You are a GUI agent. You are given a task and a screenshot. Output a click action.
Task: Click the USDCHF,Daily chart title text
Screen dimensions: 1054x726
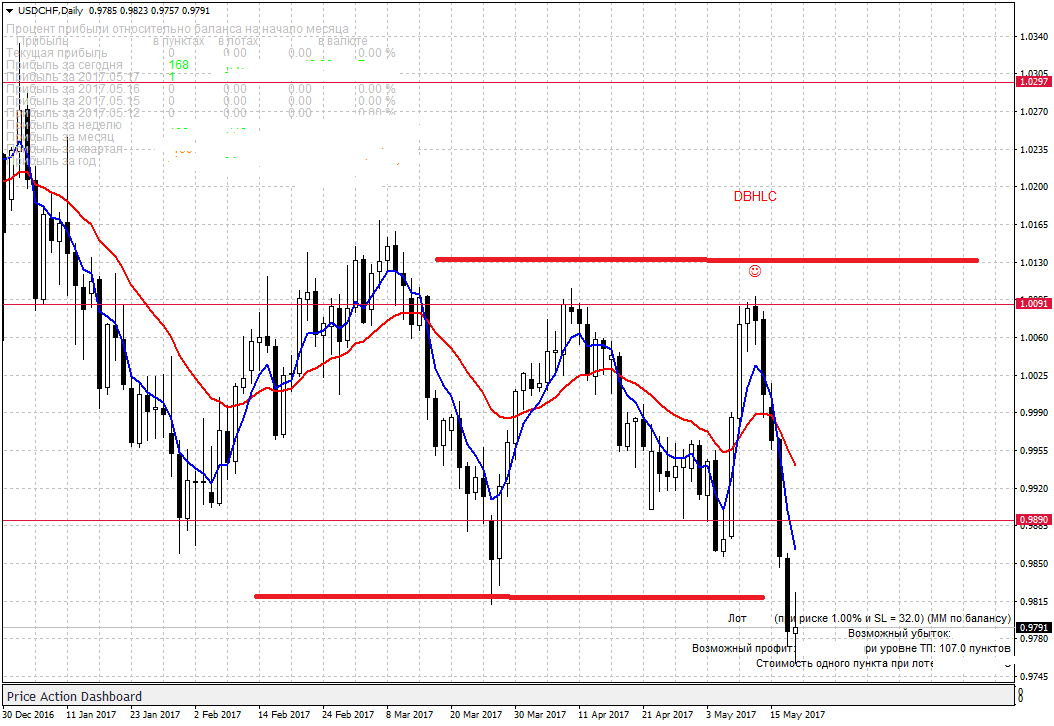[50, 11]
